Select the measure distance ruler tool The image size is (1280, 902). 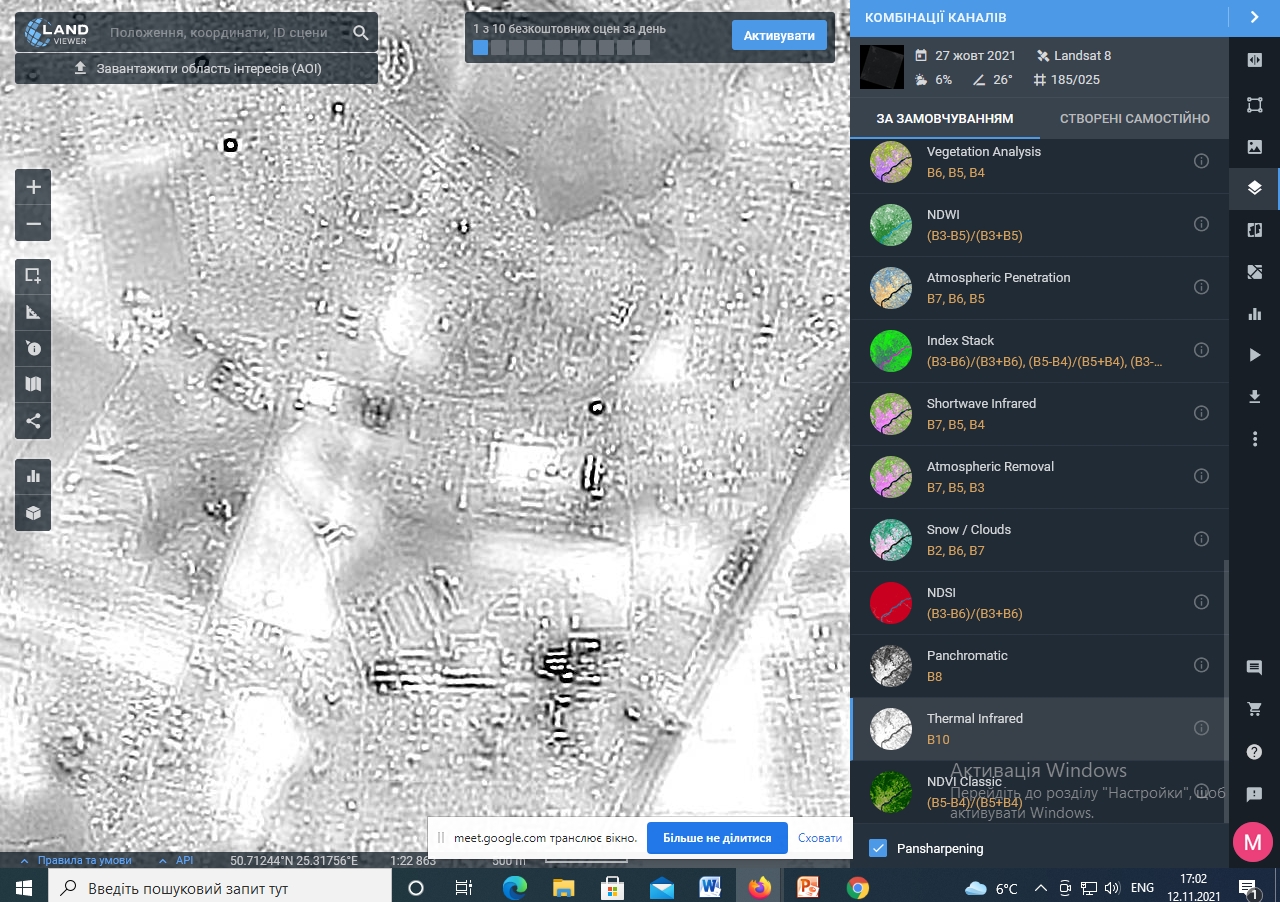(x=33, y=313)
